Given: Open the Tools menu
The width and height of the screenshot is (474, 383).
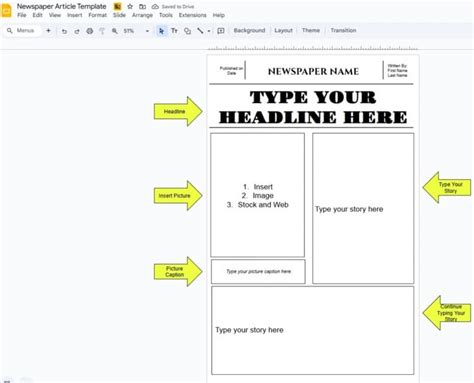Looking at the screenshot, I should [166, 15].
